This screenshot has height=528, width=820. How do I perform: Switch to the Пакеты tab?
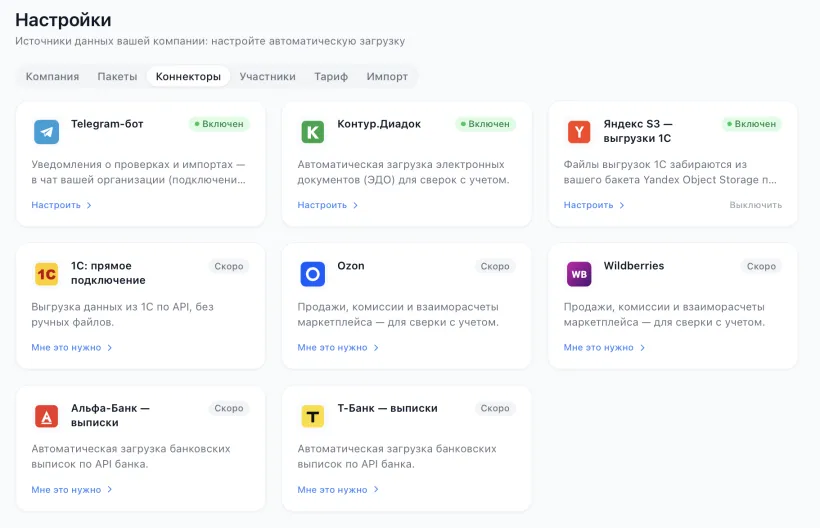click(117, 76)
